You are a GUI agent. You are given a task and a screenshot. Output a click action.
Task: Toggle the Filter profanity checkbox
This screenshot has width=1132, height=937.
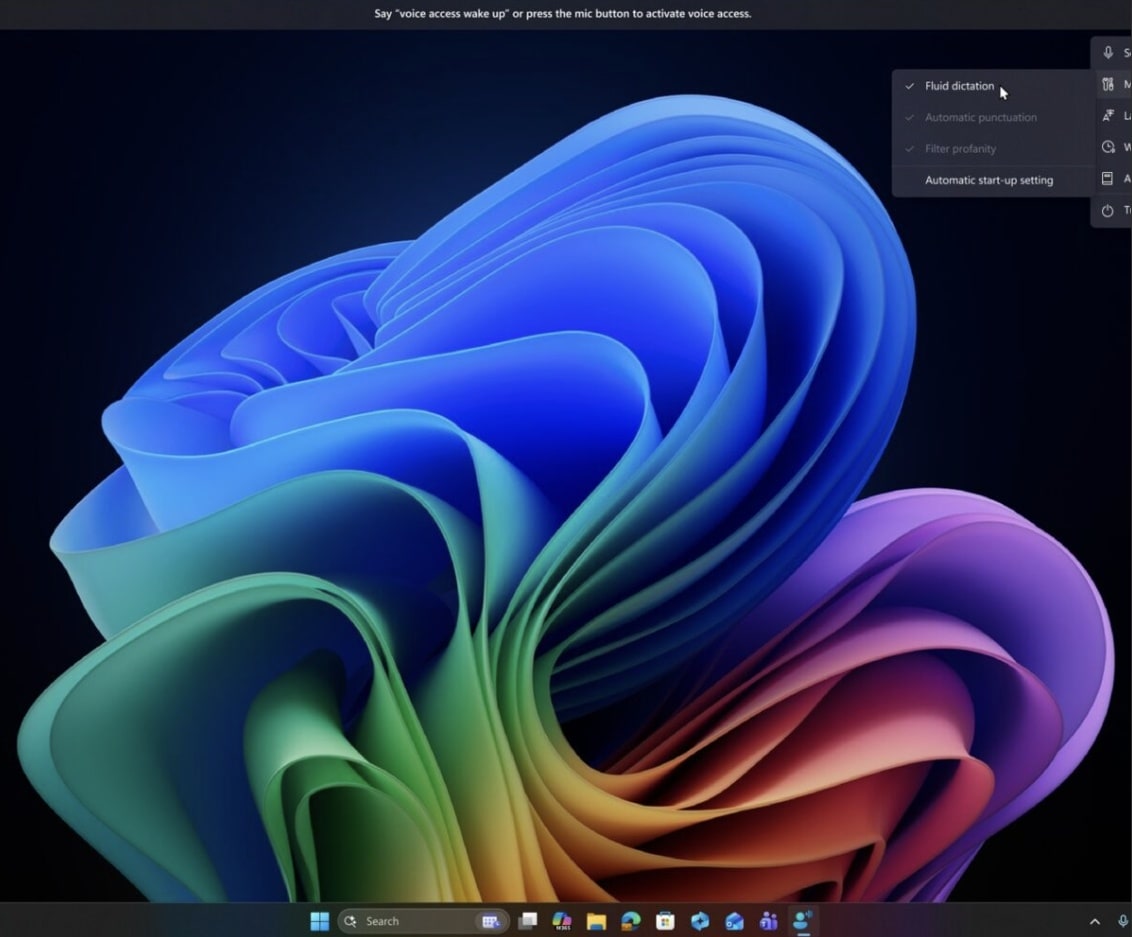961,148
